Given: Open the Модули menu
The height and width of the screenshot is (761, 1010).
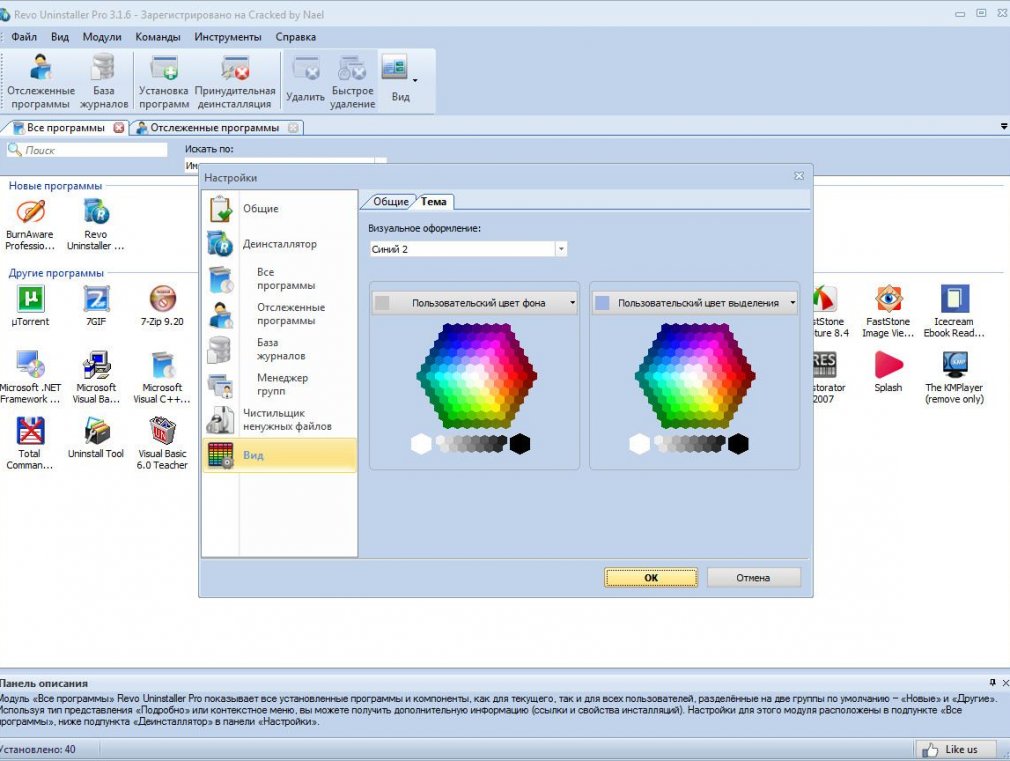Looking at the screenshot, I should pyautogui.click(x=102, y=37).
